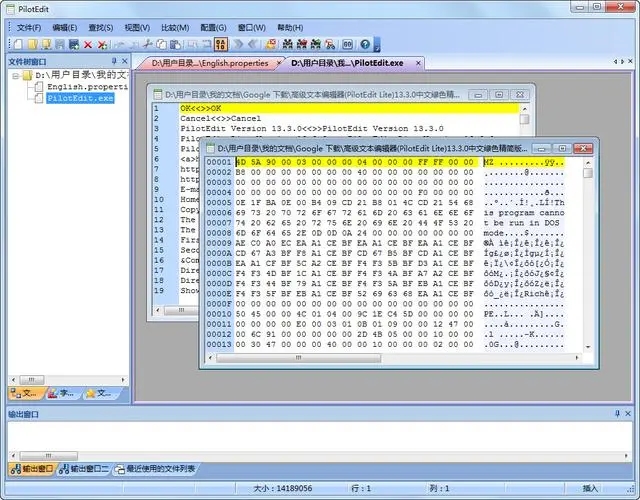
Task: Collapse the D:\ folder tree node
Action: click(16, 75)
